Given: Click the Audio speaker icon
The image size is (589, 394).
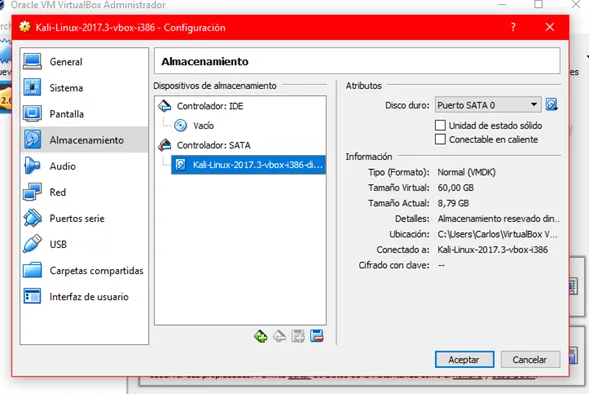Looking at the screenshot, I should [32, 166].
